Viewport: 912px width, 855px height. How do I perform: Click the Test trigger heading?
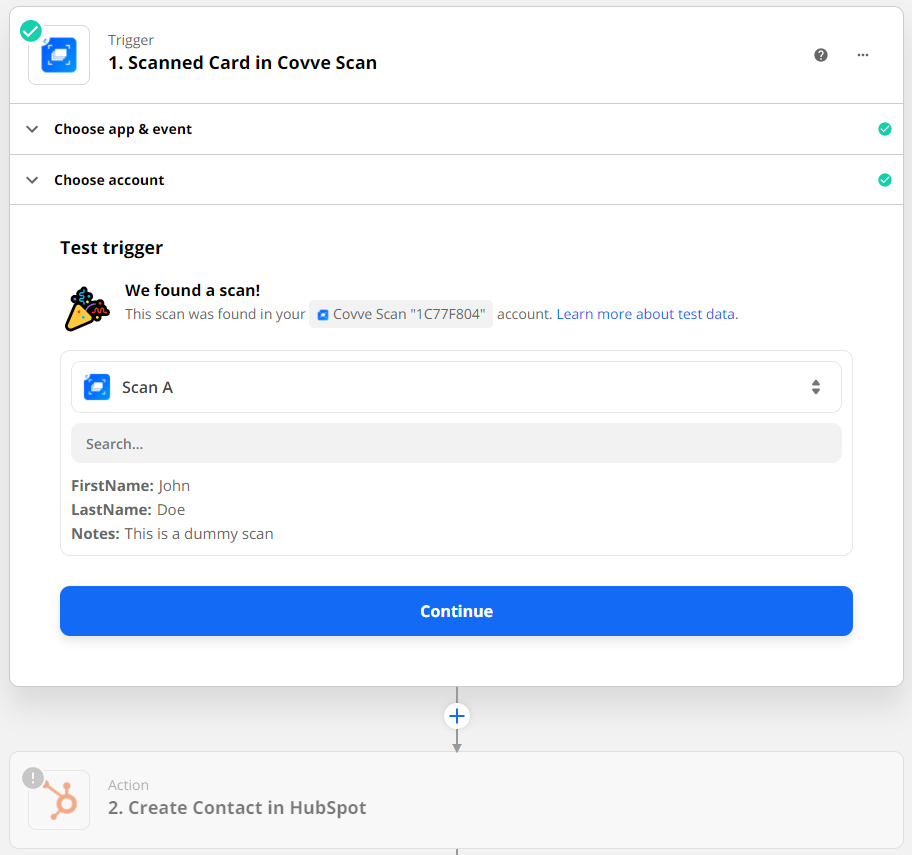pos(112,248)
